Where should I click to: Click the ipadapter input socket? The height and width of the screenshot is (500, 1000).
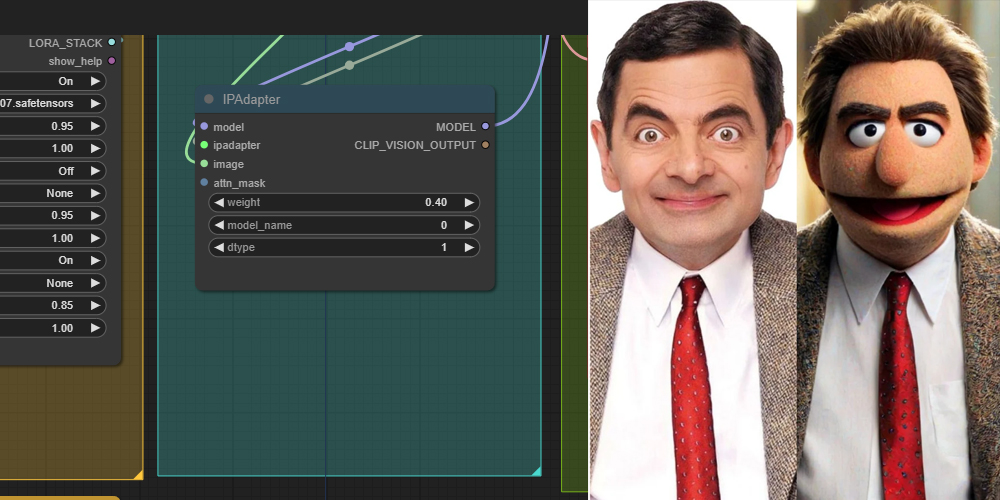204,145
